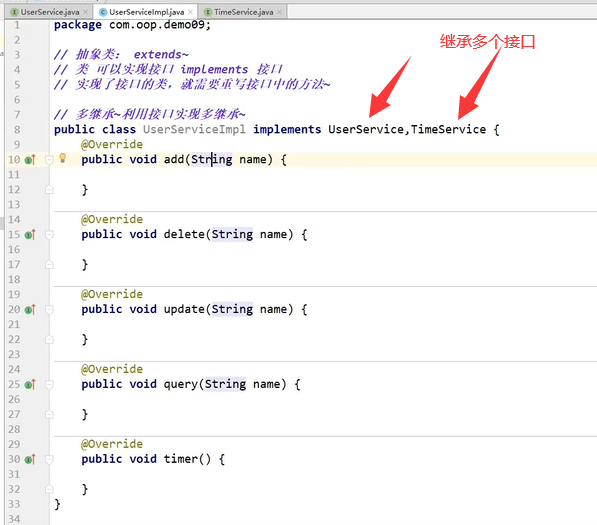Fold the timer method using its gutter marker
Viewport: 597px width, 525px height.
click(x=49, y=460)
